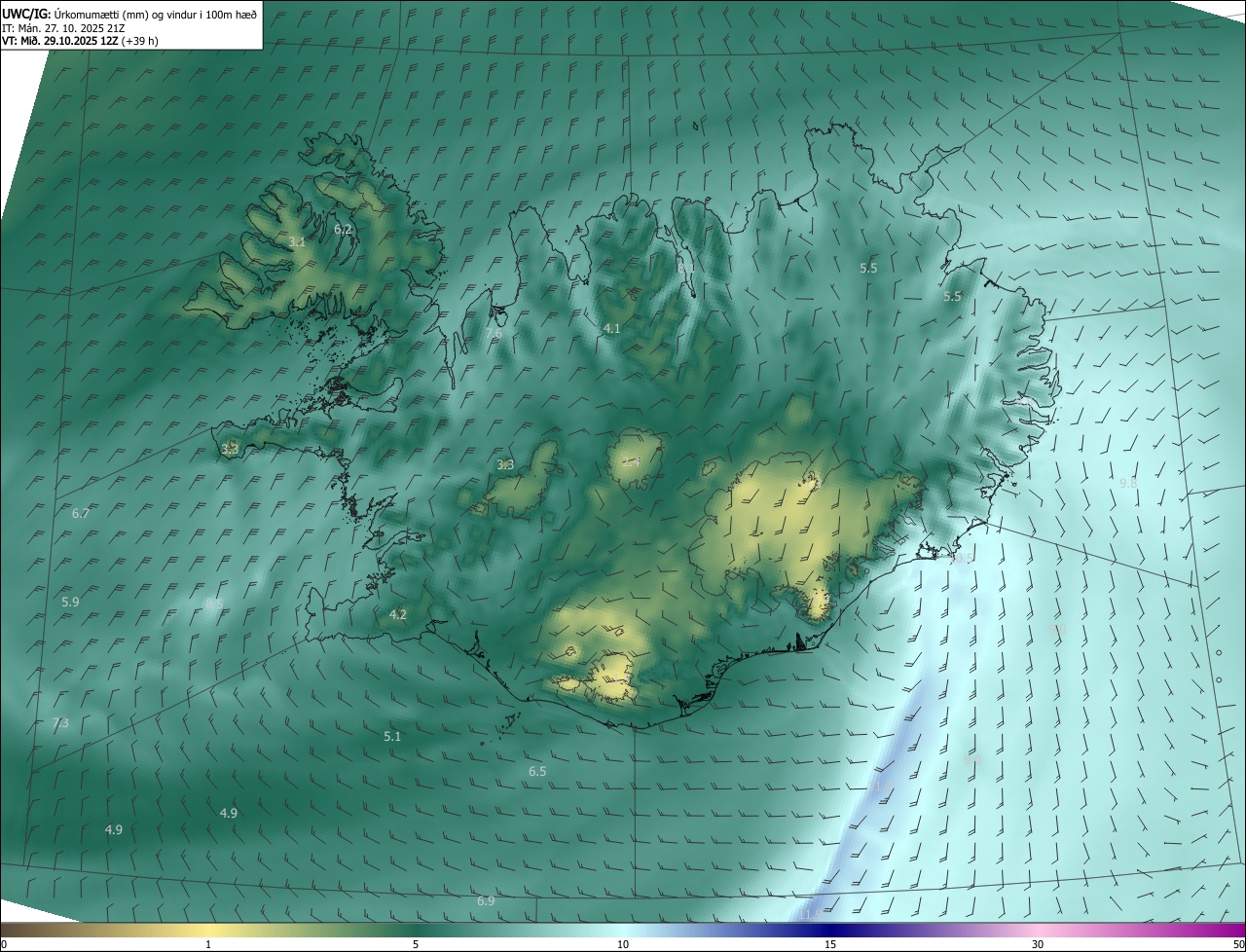1246x952 pixels.
Task: Click the 6.2 value label in the Westfjords
Action: (x=343, y=229)
